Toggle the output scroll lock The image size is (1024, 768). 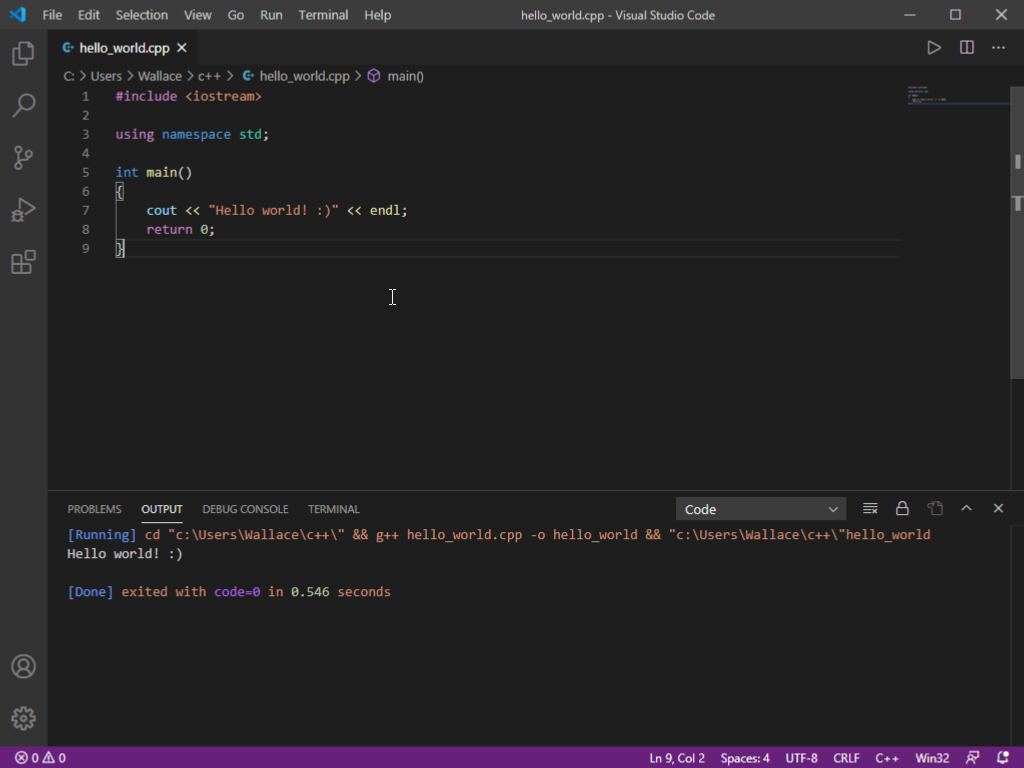[902, 508]
